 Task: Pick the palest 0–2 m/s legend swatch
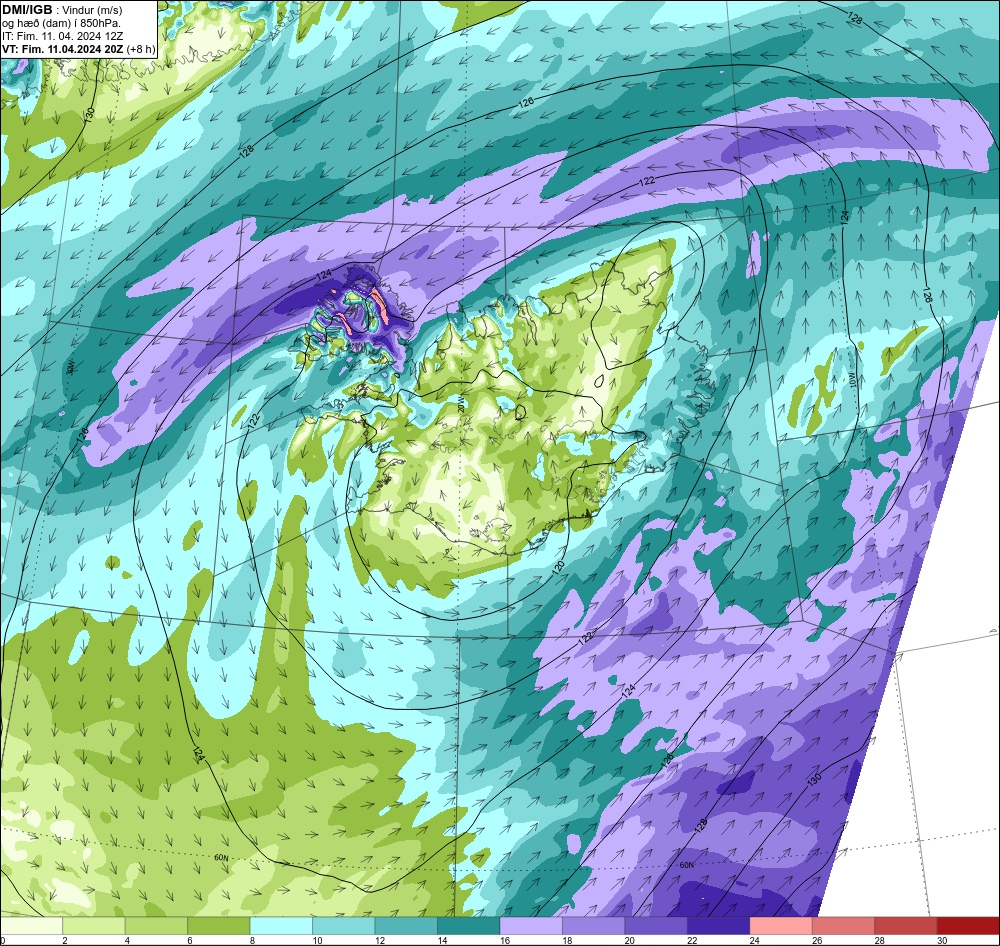31,926
